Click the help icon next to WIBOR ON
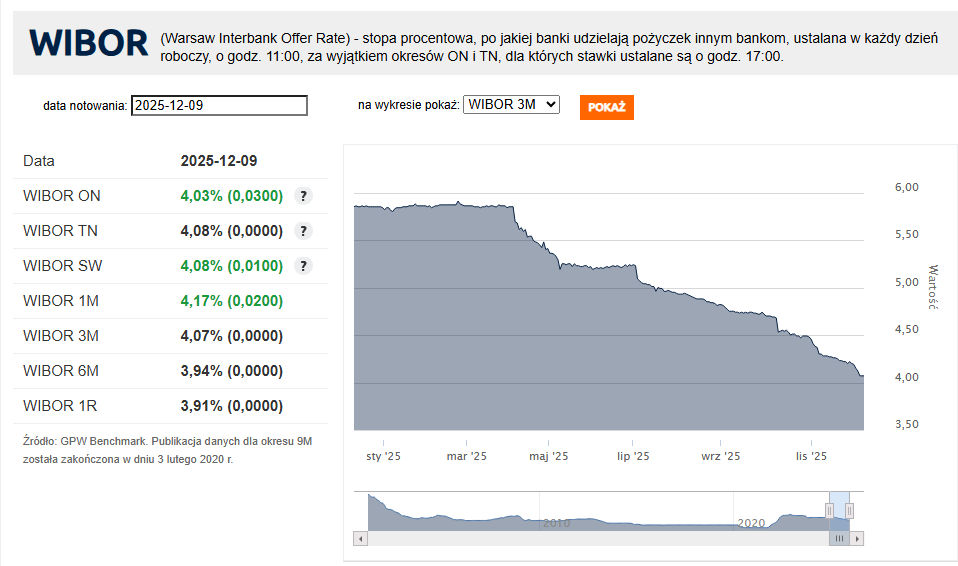Viewport: 958px width, 566px height. pos(304,196)
